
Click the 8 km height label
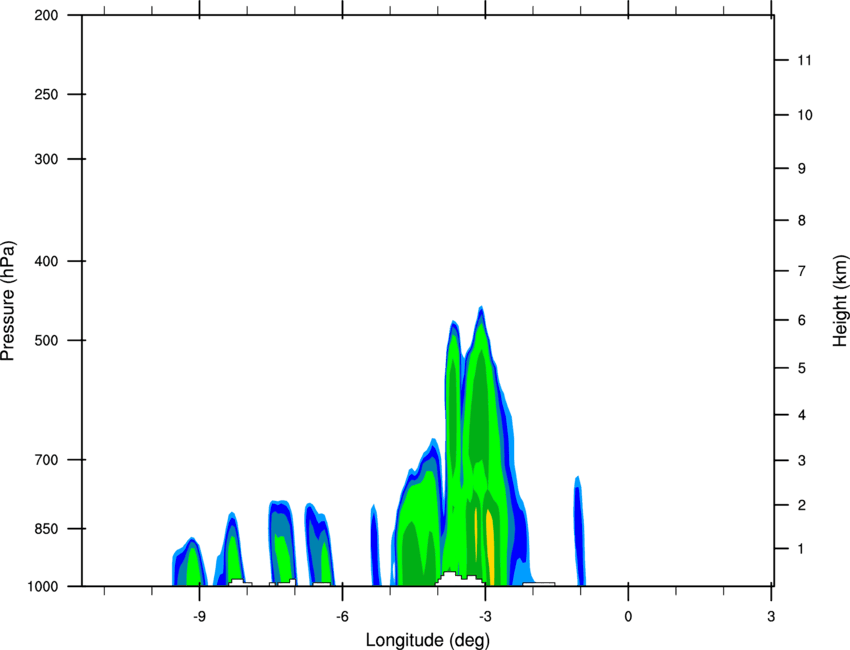click(x=802, y=221)
